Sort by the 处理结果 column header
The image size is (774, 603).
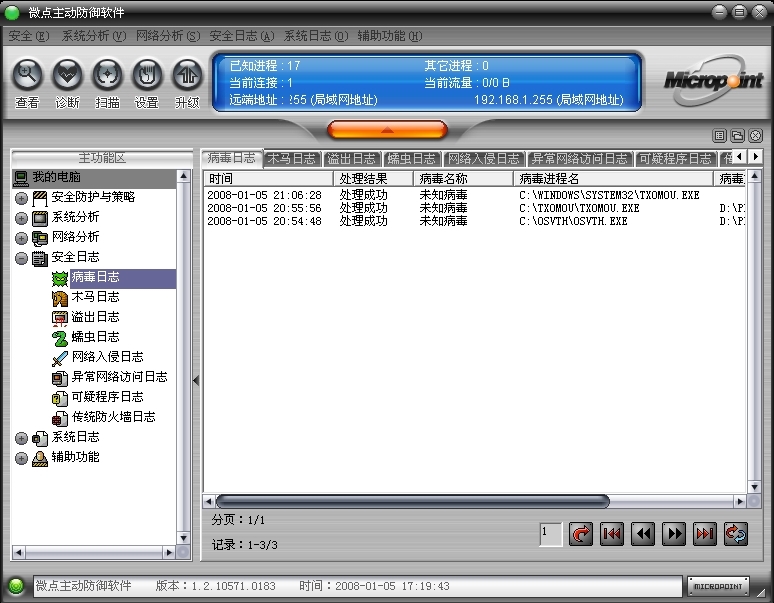(x=374, y=179)
